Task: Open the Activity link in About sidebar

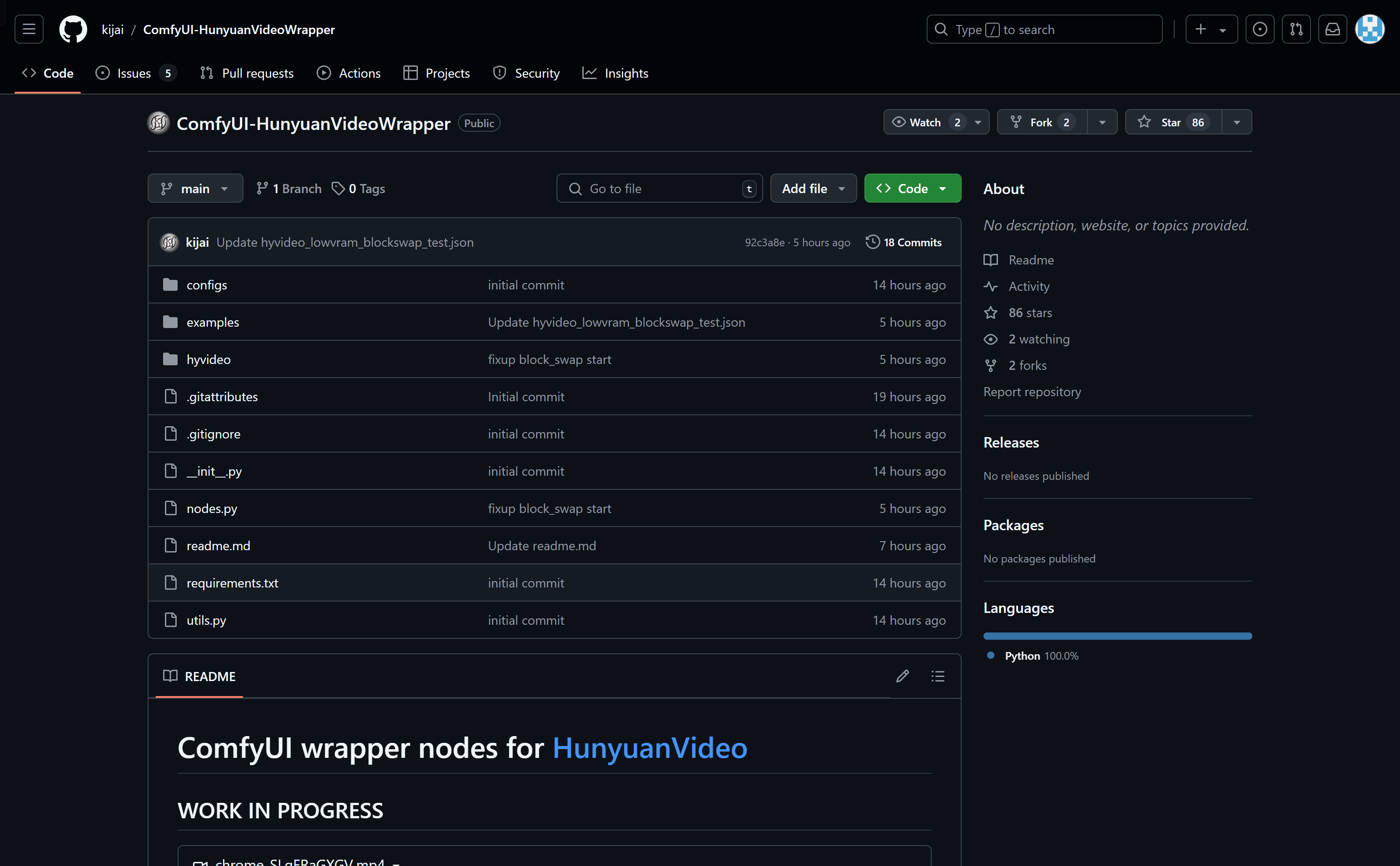Action: click(x=1017, y=286)
